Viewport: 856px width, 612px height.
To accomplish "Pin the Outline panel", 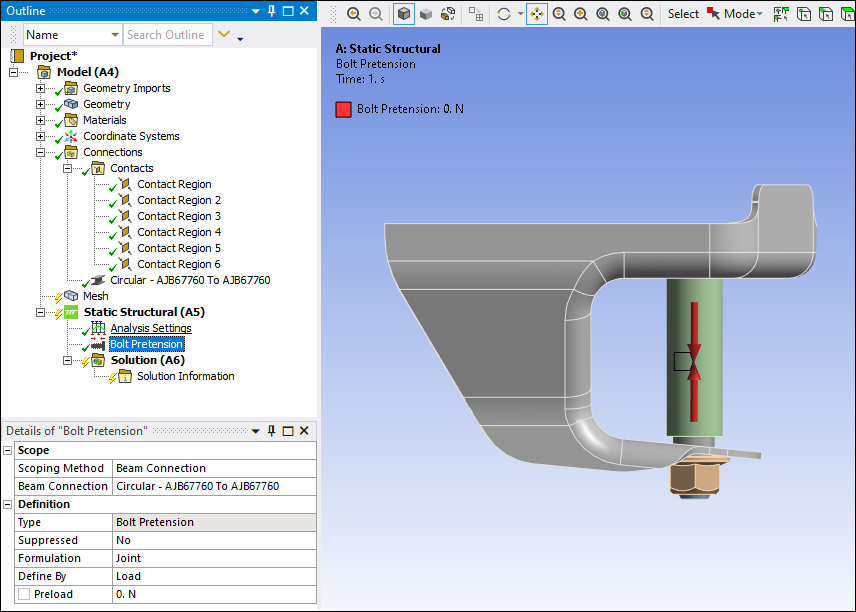I will pyautogui.click(x=270, y=11).
